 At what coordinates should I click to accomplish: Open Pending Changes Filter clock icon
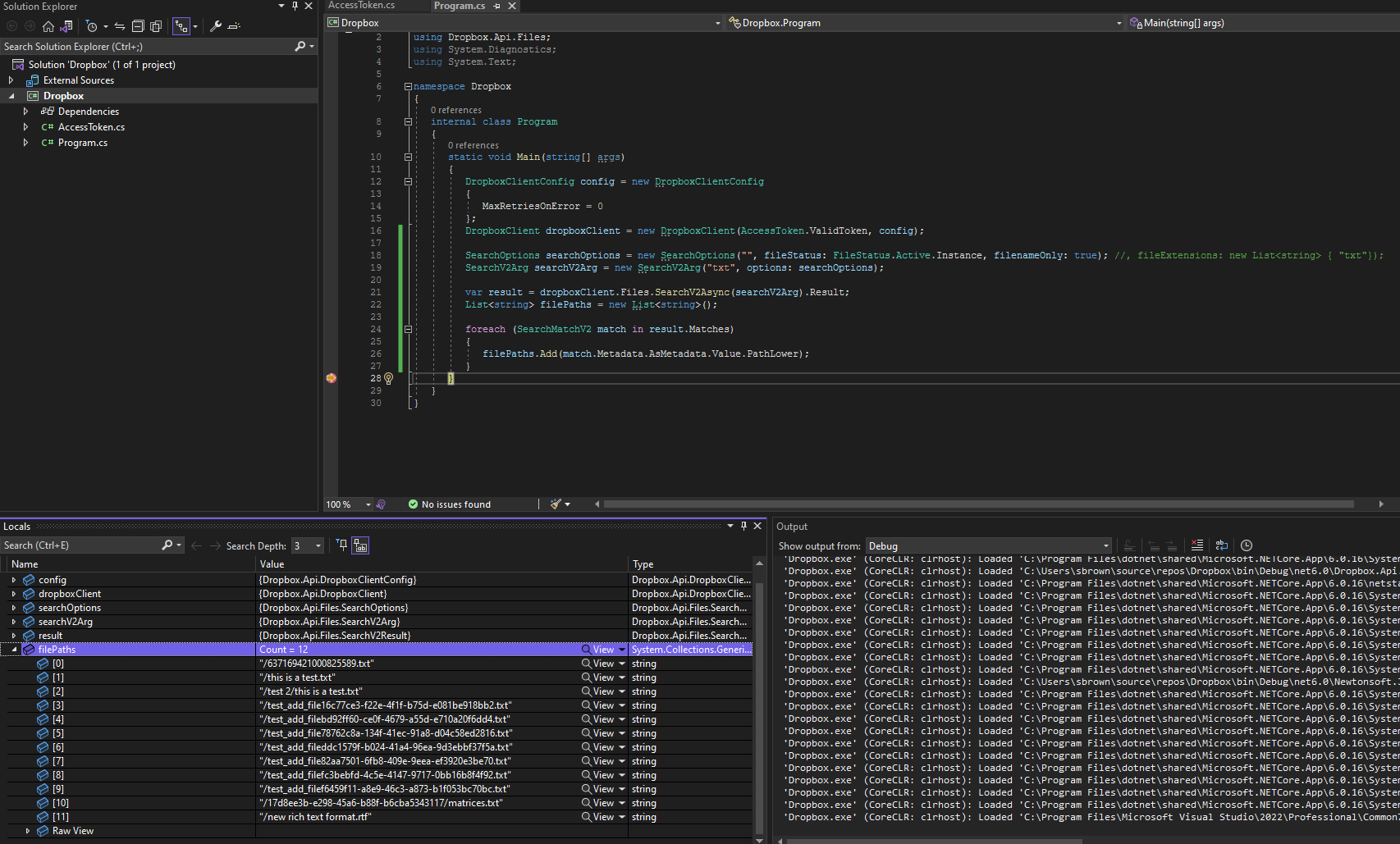(92, 26)
